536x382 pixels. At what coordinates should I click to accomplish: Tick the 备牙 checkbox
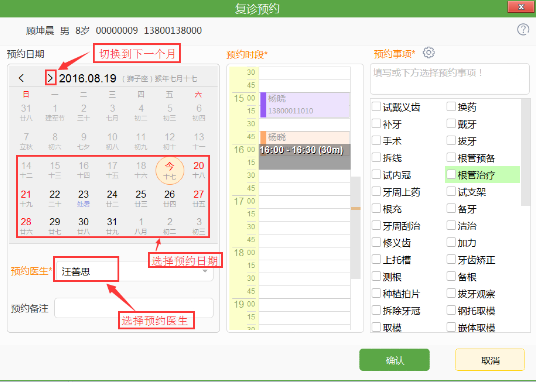pyautogui.click(x=451, y=208)
